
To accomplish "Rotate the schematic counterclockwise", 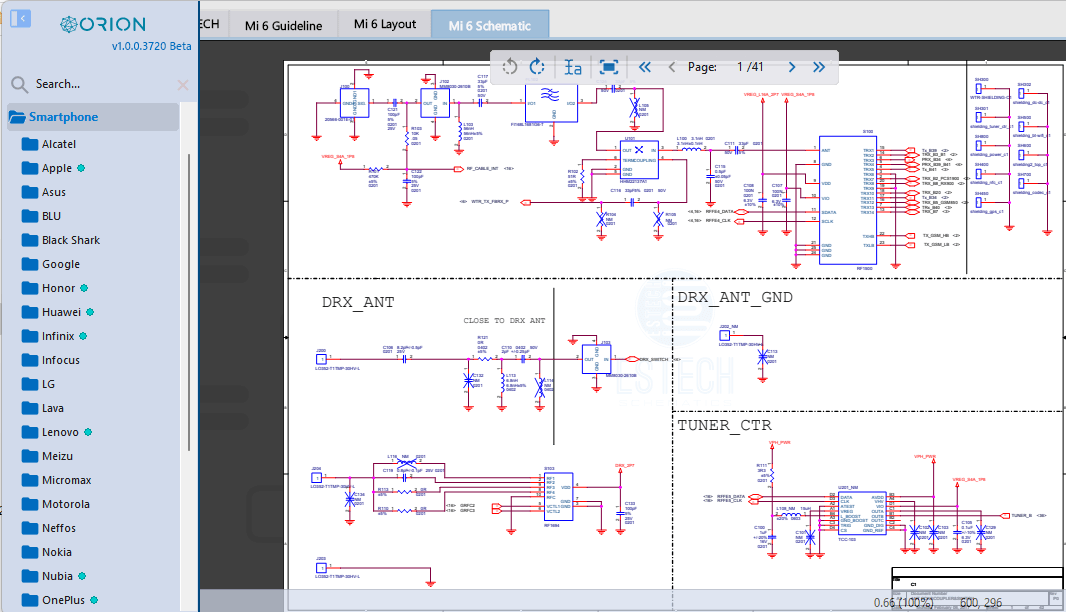I will [x=510, y=67].
